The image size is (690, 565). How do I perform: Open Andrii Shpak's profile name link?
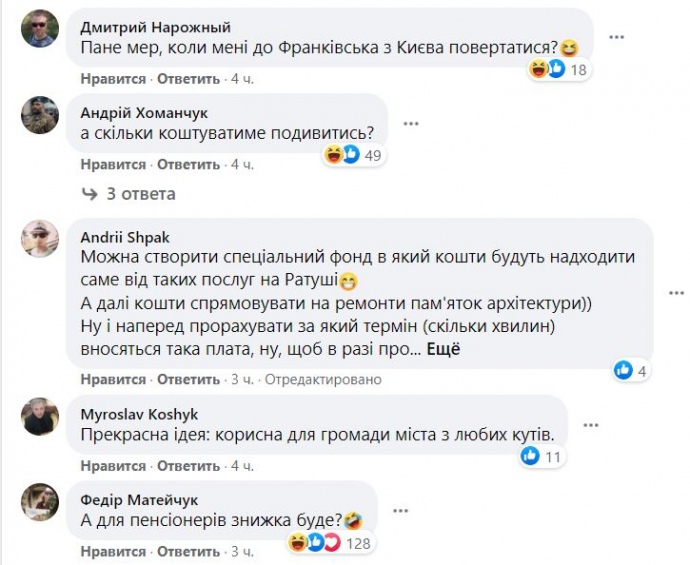(x=124, y=237)
